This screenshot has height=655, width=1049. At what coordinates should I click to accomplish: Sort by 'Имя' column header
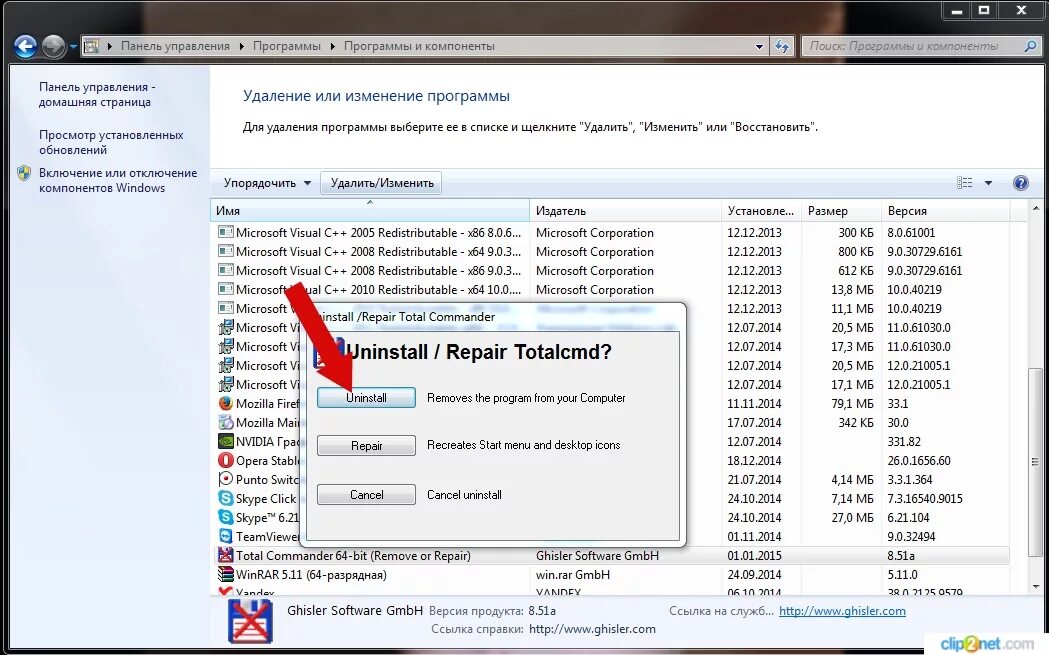point(370,211)
